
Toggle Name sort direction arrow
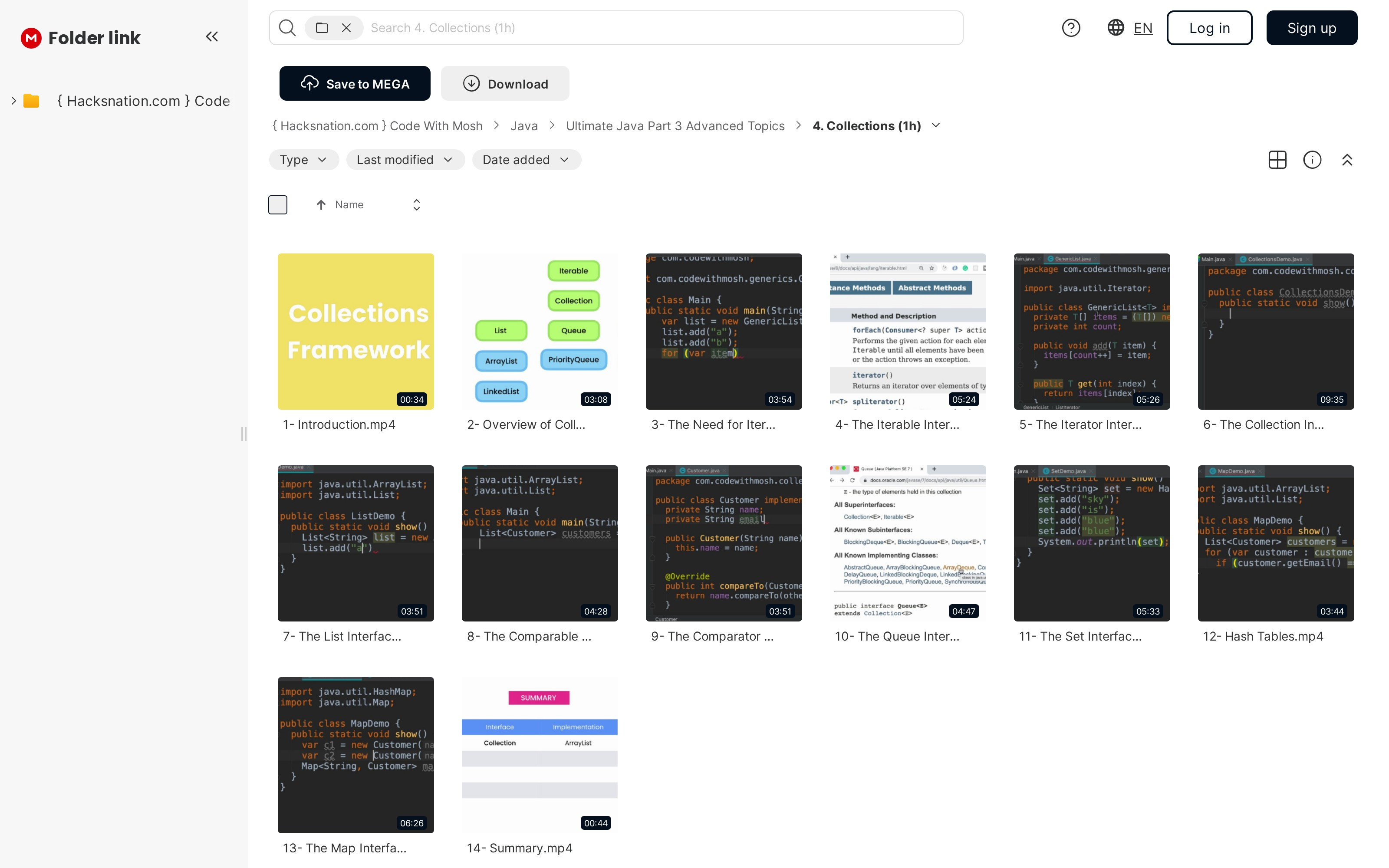pos(321,205)
